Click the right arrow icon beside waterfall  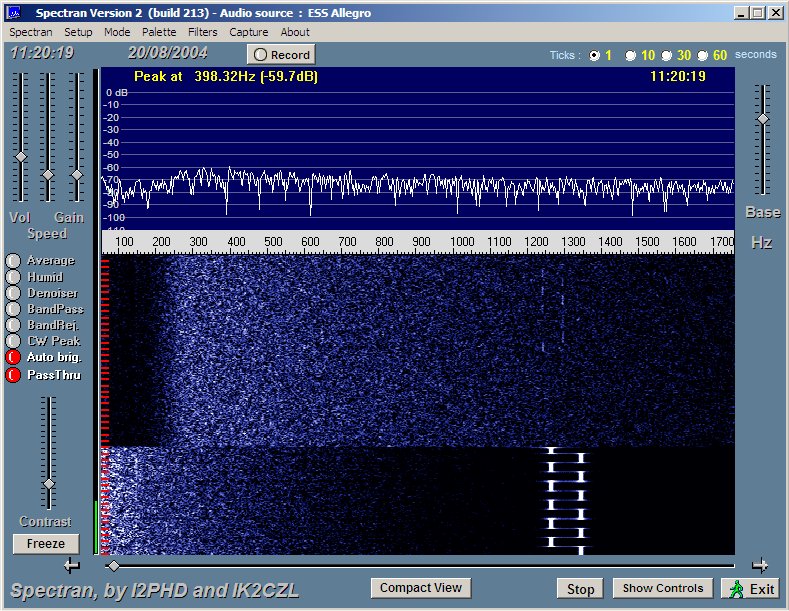[760, 565]
